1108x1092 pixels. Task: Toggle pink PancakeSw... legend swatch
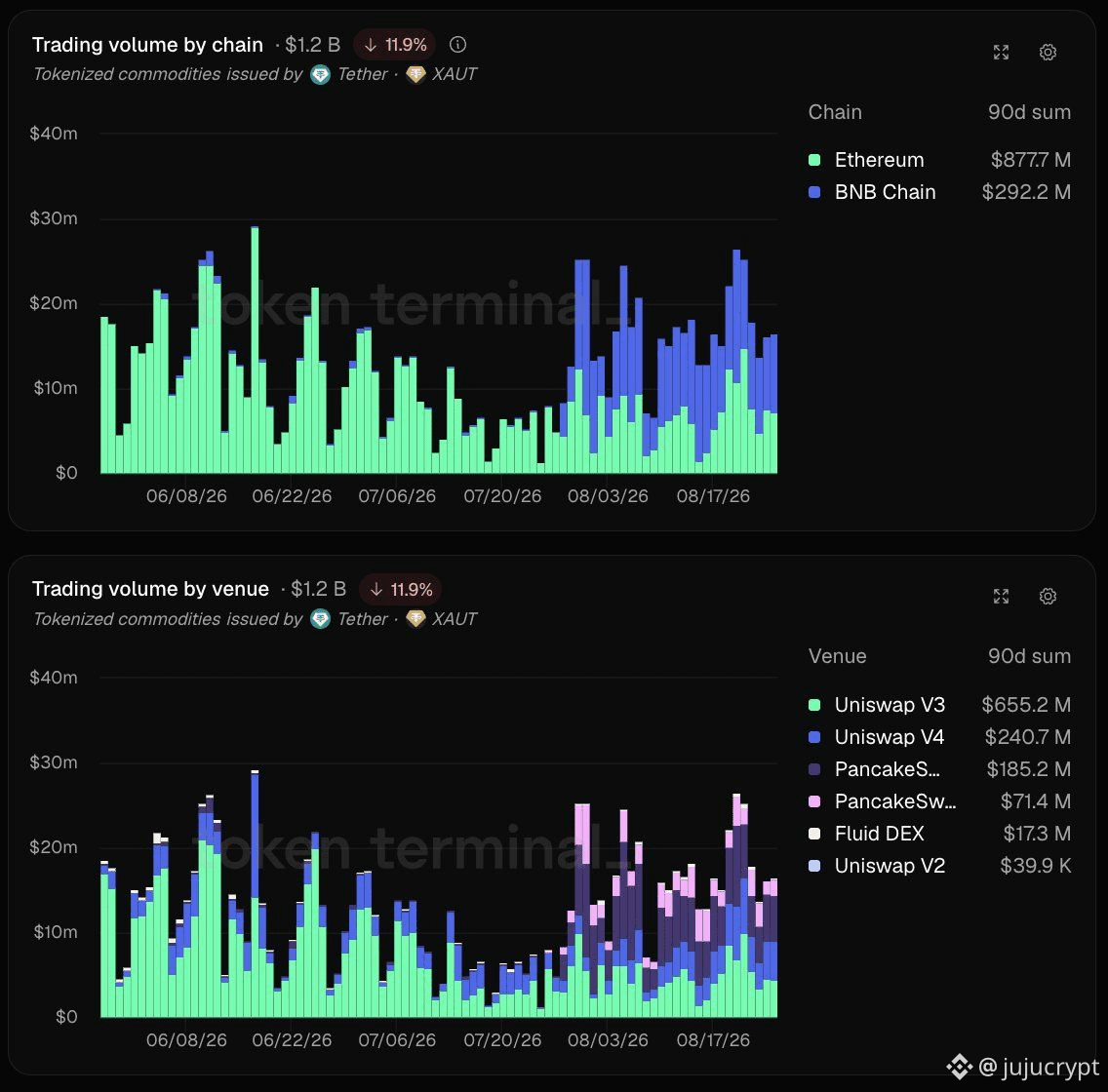pyautogui.click(x=814, y=801)
